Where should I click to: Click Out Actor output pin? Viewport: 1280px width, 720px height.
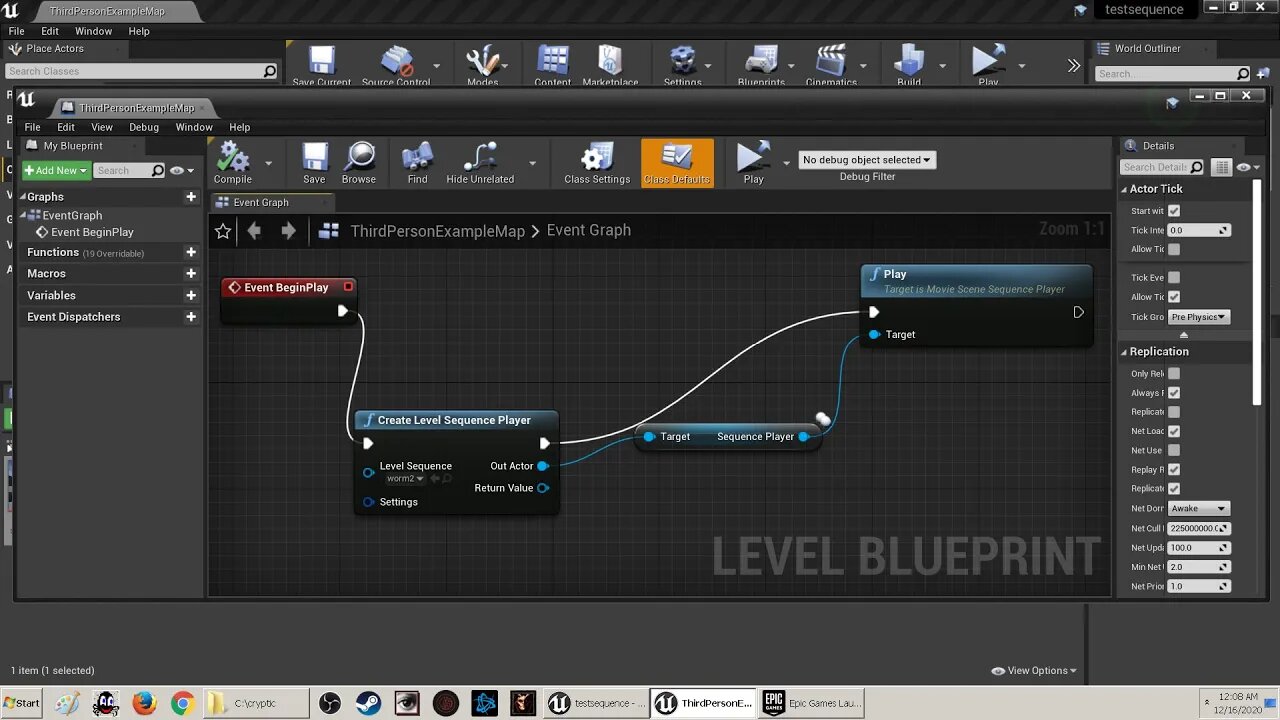(543, 466)
